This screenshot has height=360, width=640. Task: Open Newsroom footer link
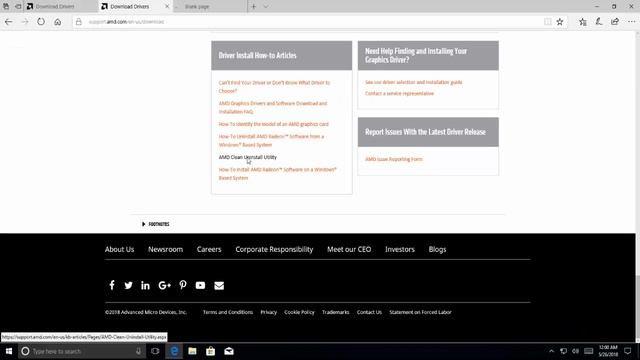[165, 249]
